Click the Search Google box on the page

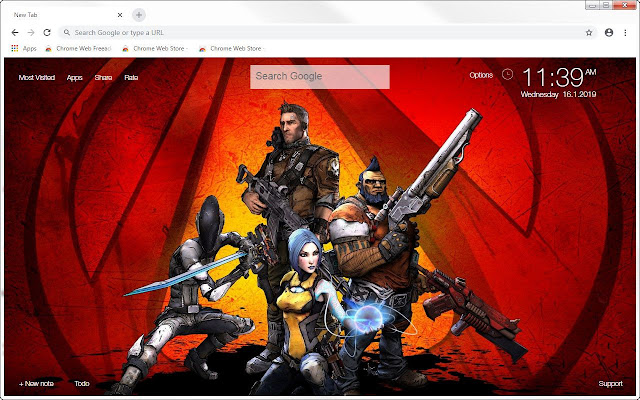click(x=320, y=77)
